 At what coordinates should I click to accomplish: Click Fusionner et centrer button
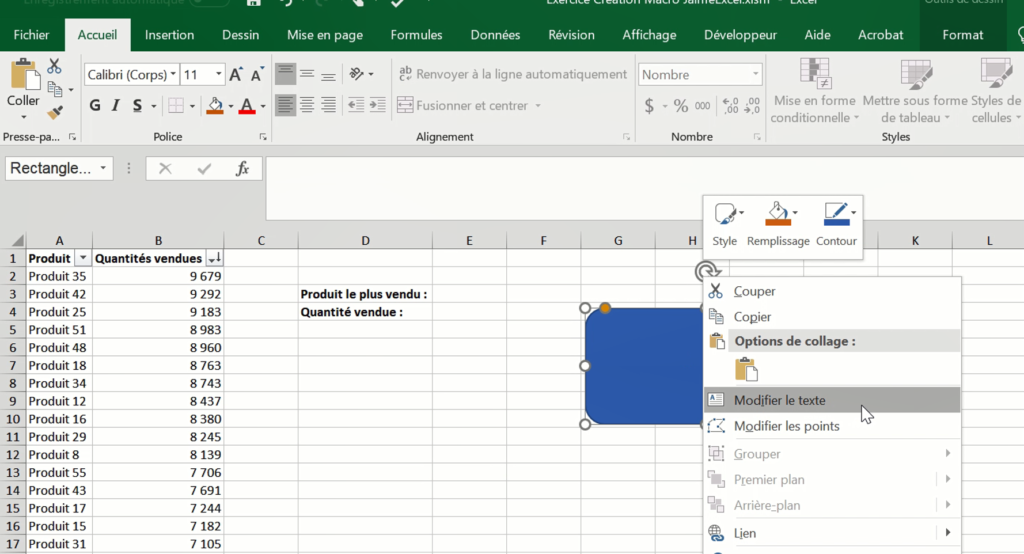[469, 105]
